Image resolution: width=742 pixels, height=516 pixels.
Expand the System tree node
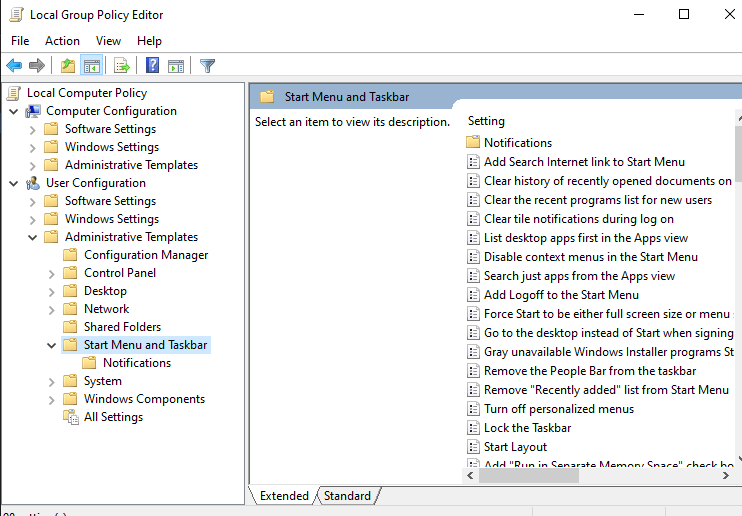(x=52, y=382)
